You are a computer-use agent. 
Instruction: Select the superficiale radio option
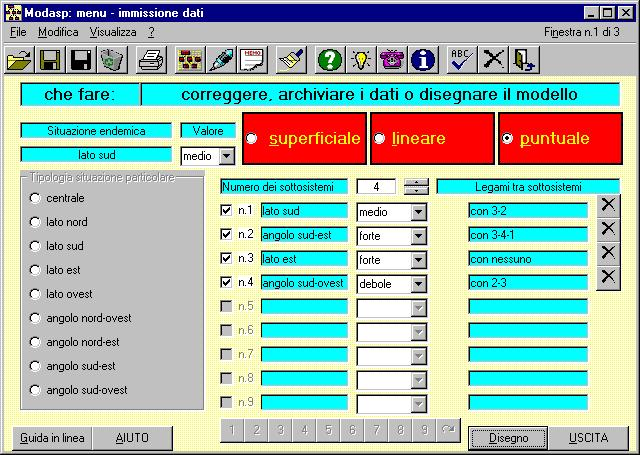(x=252, y=139)
